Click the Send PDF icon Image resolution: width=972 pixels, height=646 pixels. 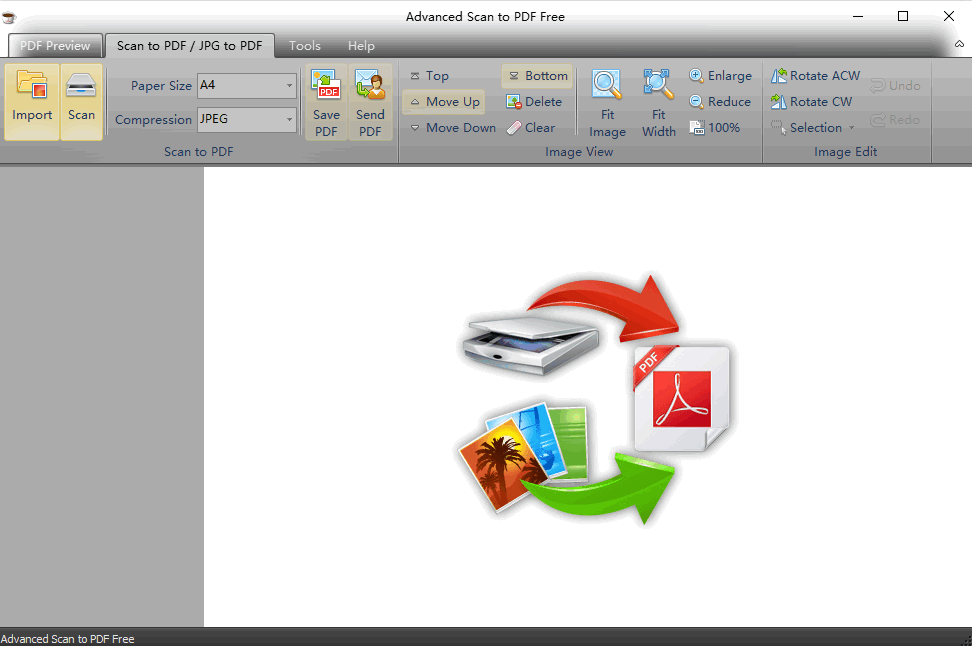[370, 102]
